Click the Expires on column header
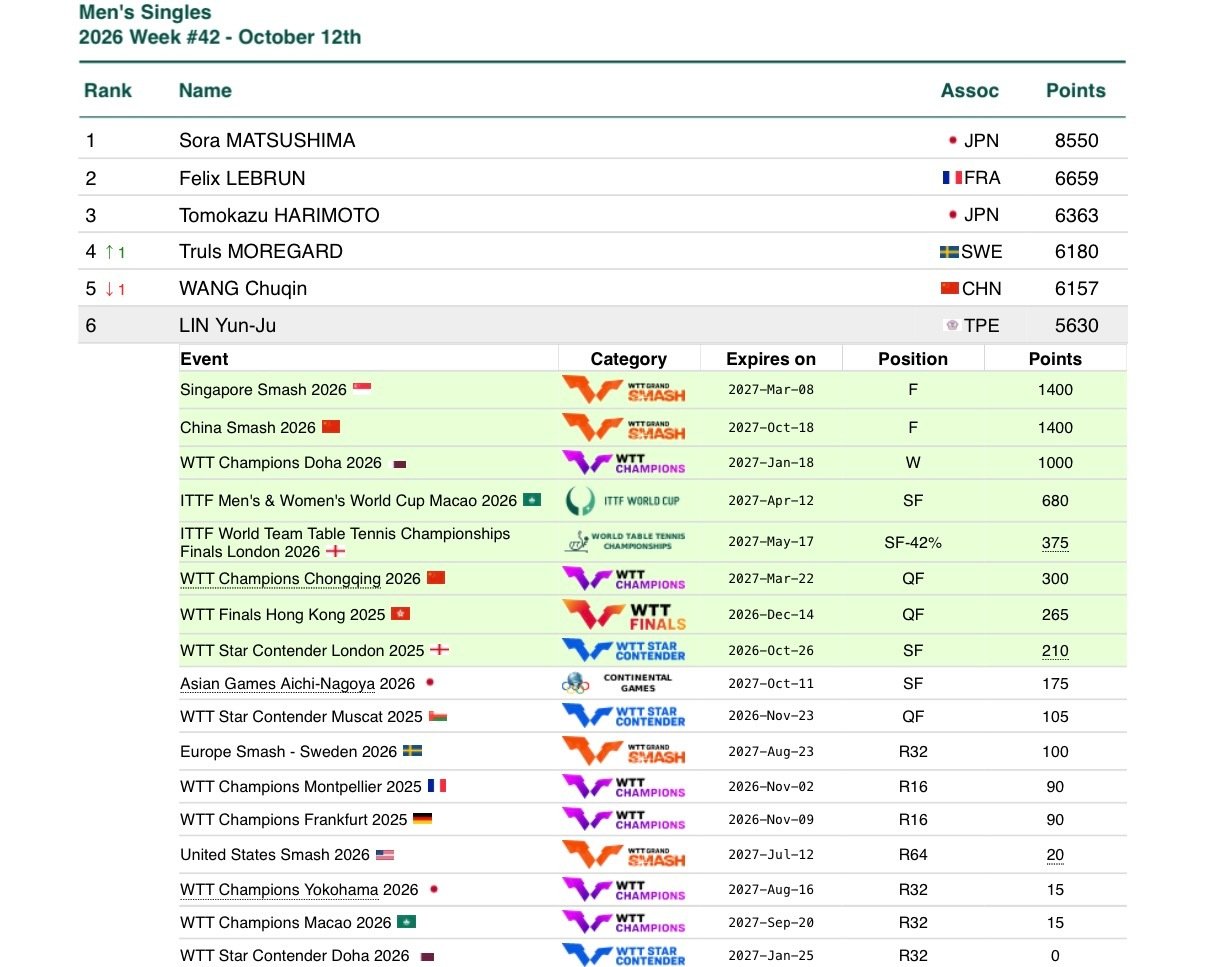Screen dimensions: 1206x967 pos(771,359)
